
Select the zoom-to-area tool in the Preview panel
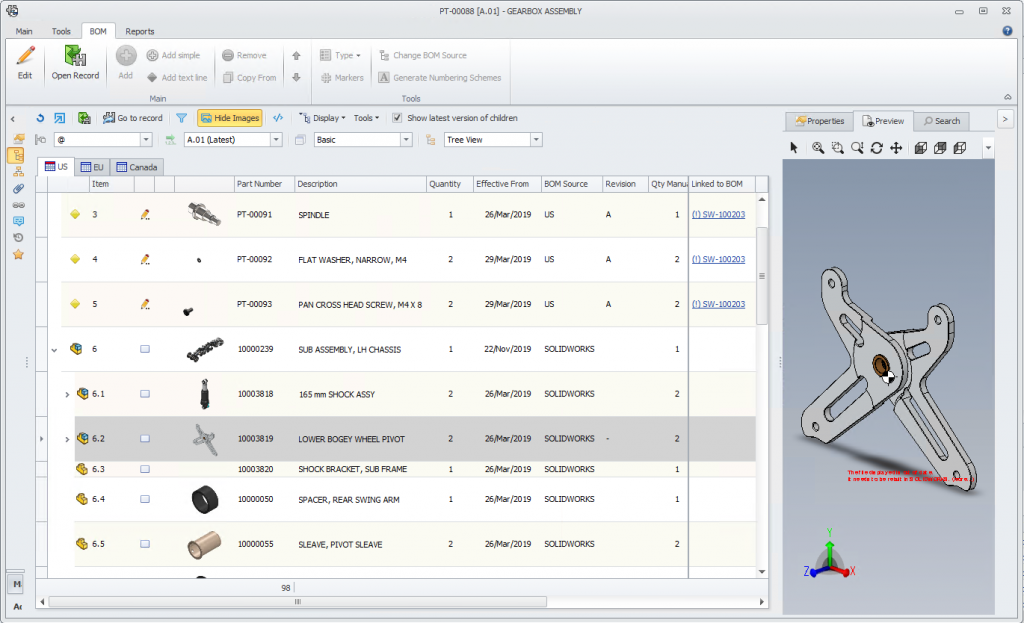(837, 147)
